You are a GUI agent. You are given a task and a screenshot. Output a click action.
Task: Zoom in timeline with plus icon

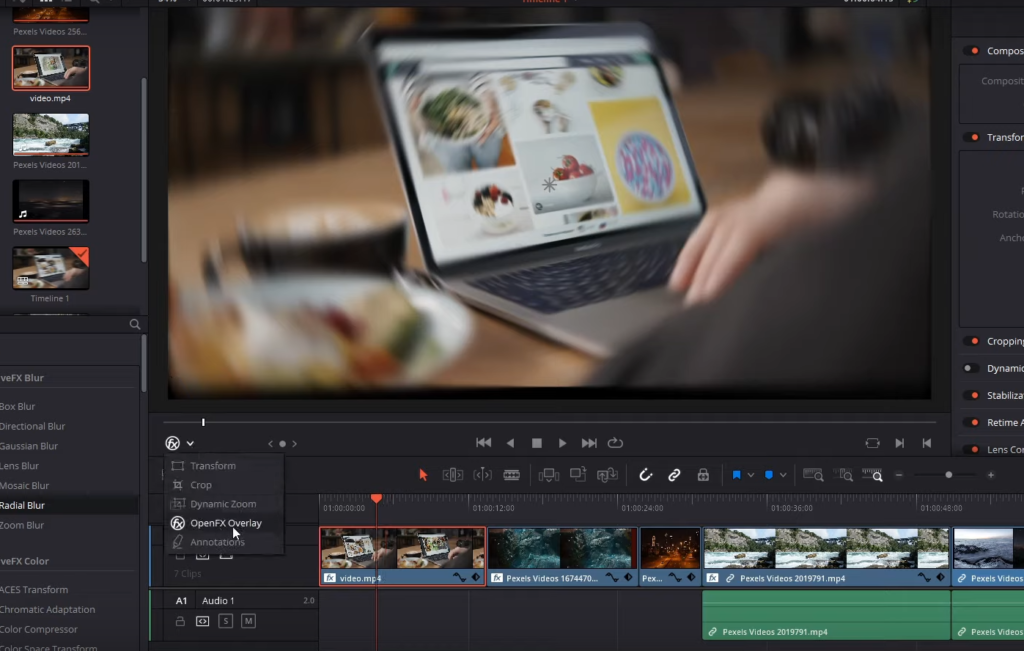click(991, 475)
